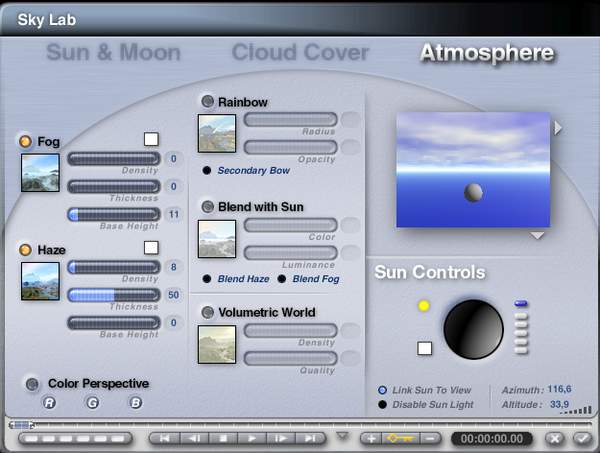
Task: Click the Volumetric World Quality slider
Action: point(290,358)
